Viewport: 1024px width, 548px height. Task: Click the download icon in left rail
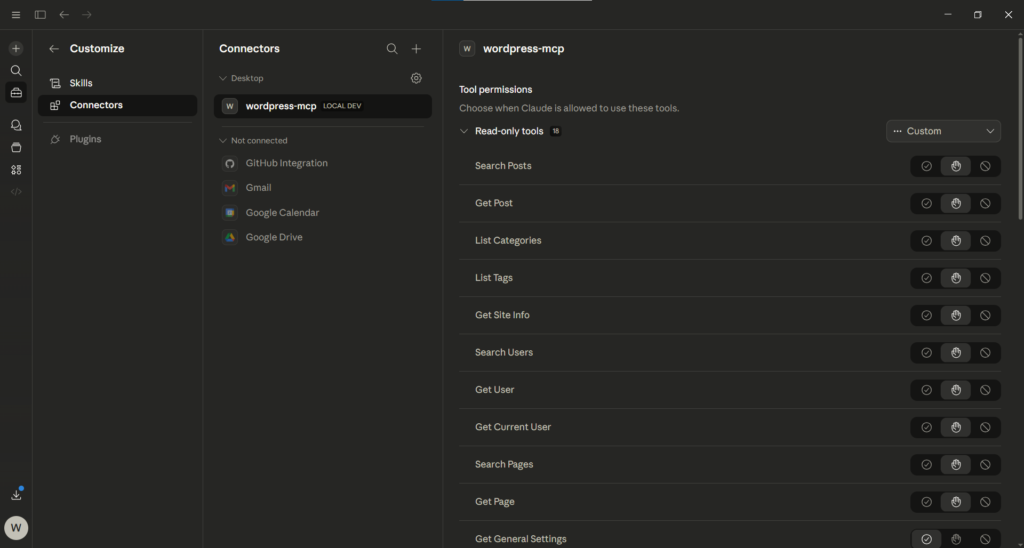click(x=16, y=494)
